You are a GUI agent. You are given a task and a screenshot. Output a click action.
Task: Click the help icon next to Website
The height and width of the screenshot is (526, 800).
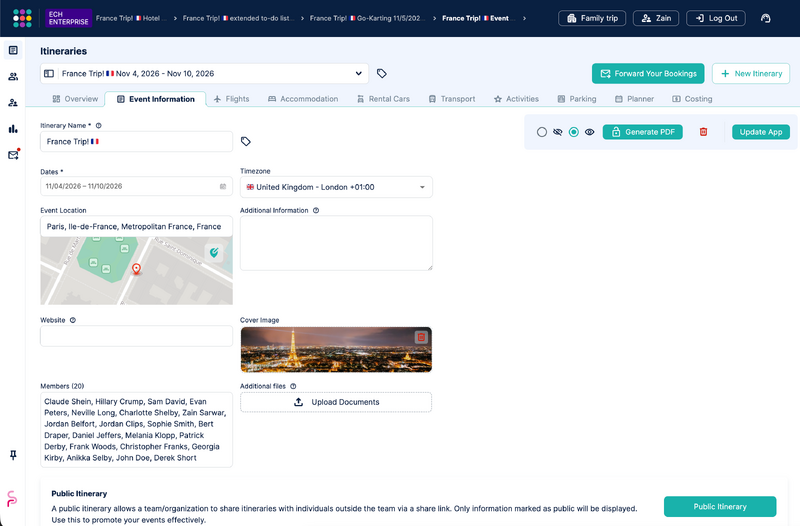(x=72, y=320)
